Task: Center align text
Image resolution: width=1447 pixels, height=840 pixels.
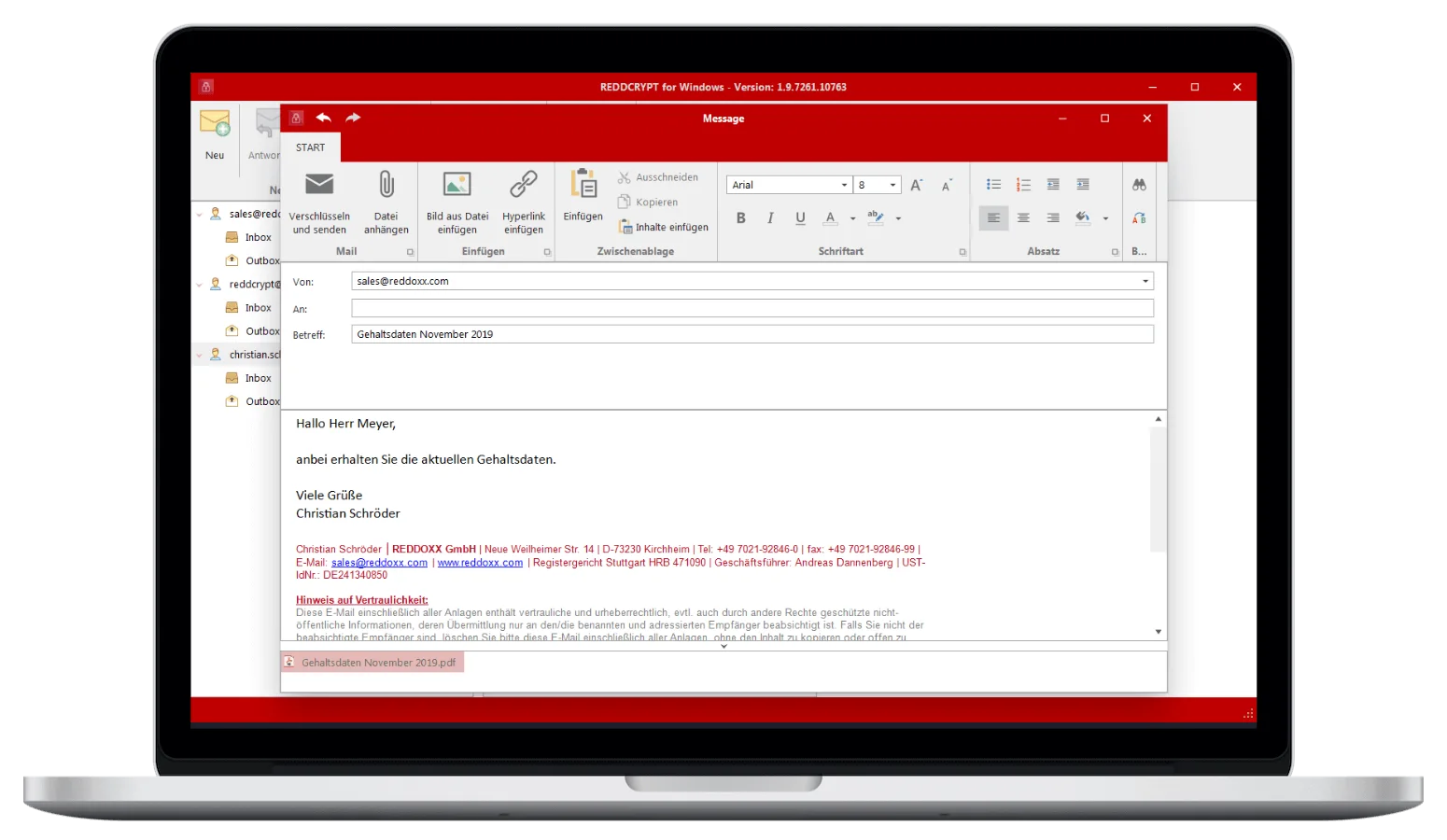Action: pos(1023,217)
